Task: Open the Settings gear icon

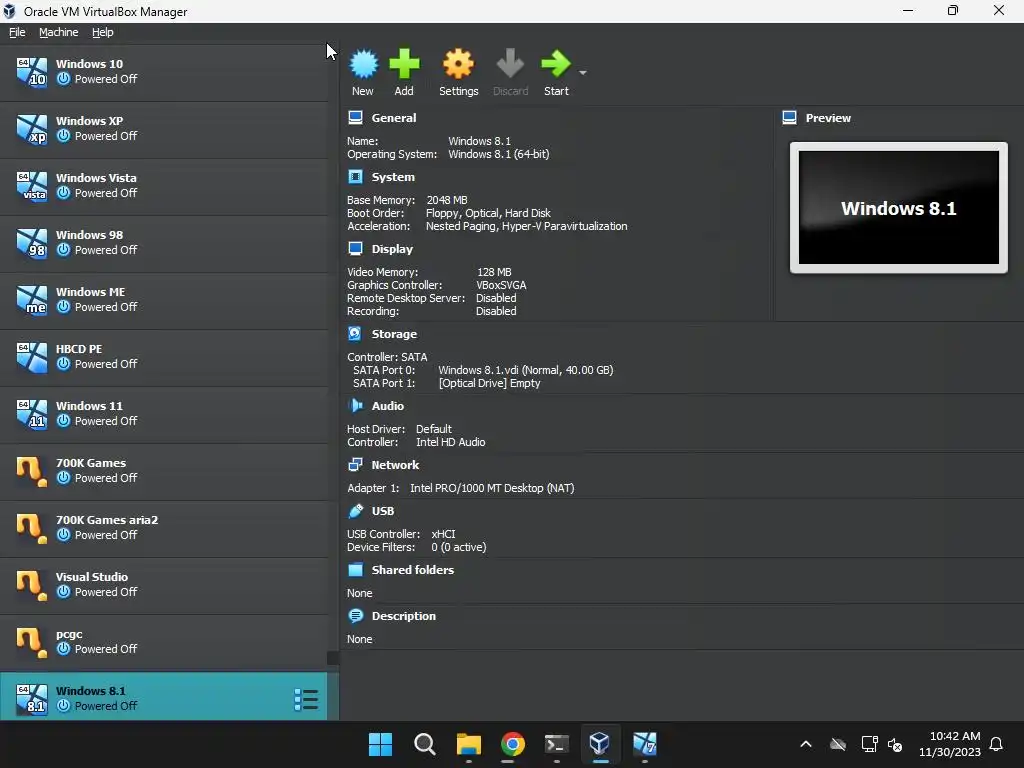Action: coord(458,64)
